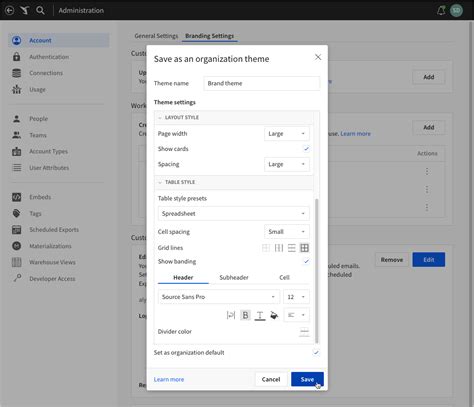The image size is (474, 407).
Task: Click the Warehouse Views icon
Action: (17, 262)
